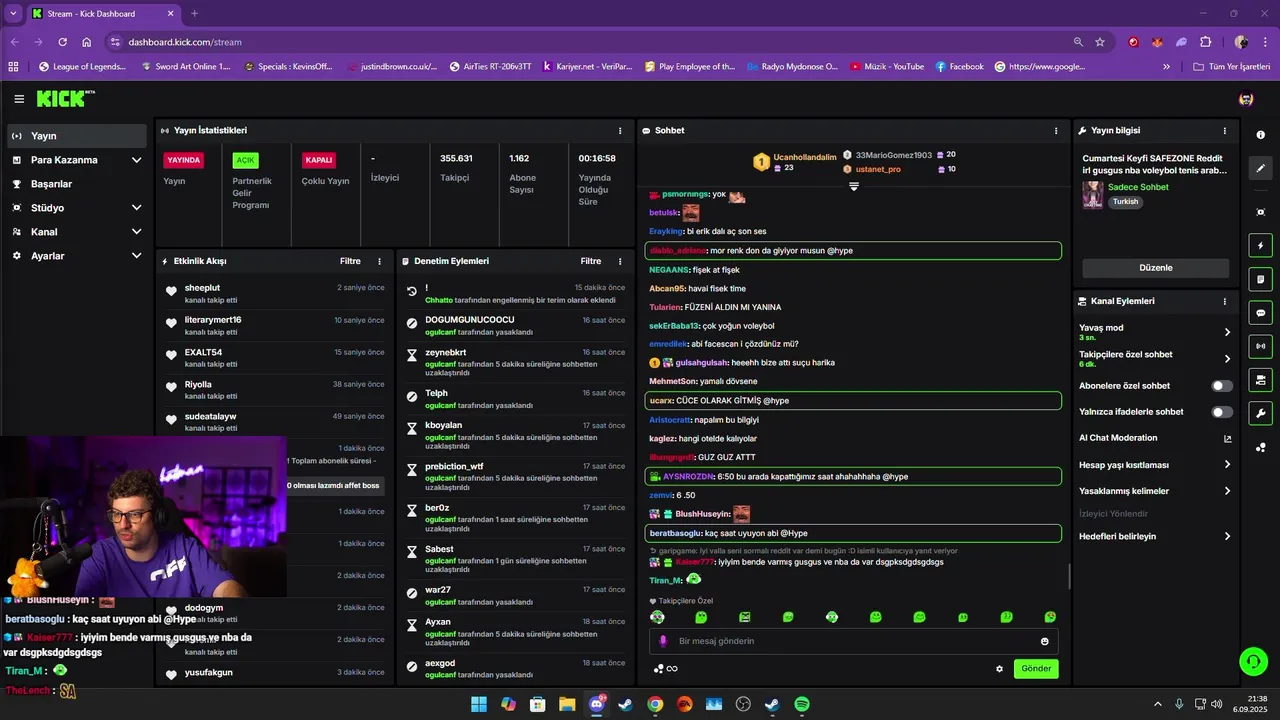Expand Para Kazanma sidebar section
The image size is (1280, 720).
pyautogui.click(x=136, y=160)
